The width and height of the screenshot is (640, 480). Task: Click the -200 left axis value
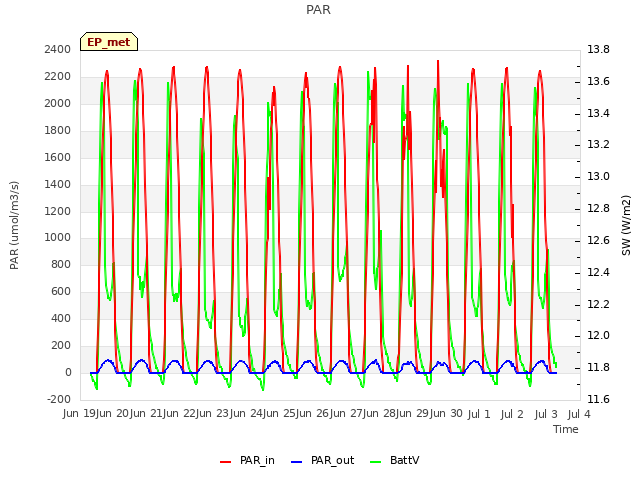click(59, 399)
